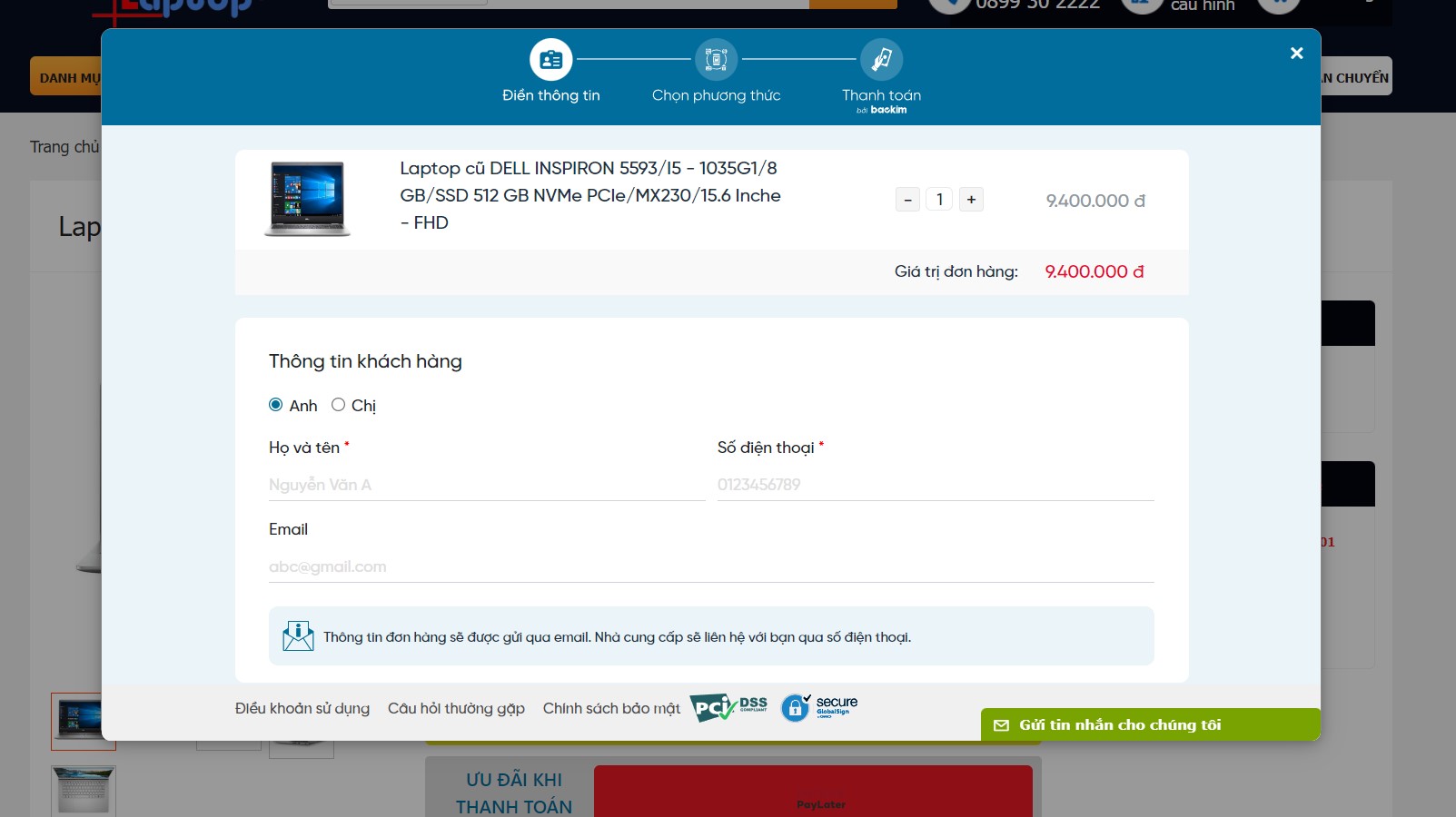Close the checkout popup with the X

point(1297,54)
